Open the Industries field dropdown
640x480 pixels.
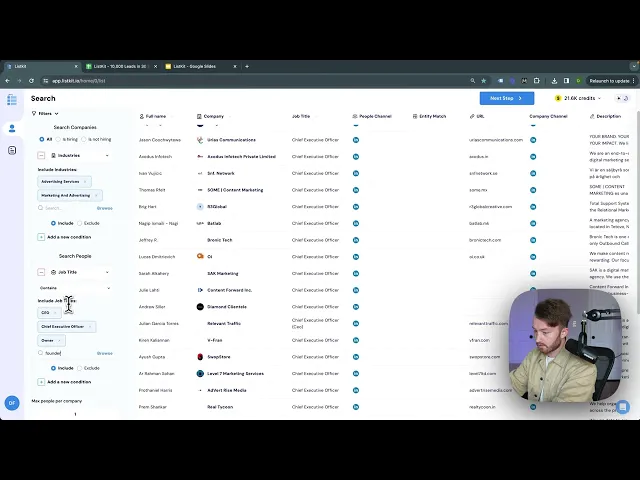coord(80,156)
